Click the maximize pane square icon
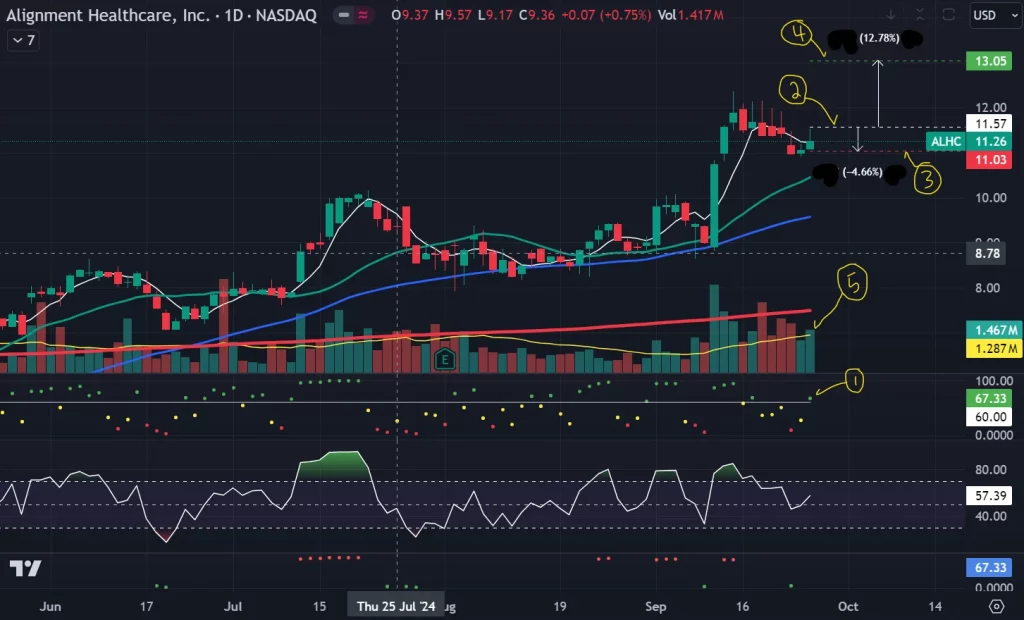1024x620 pixels. coord(948,14)
